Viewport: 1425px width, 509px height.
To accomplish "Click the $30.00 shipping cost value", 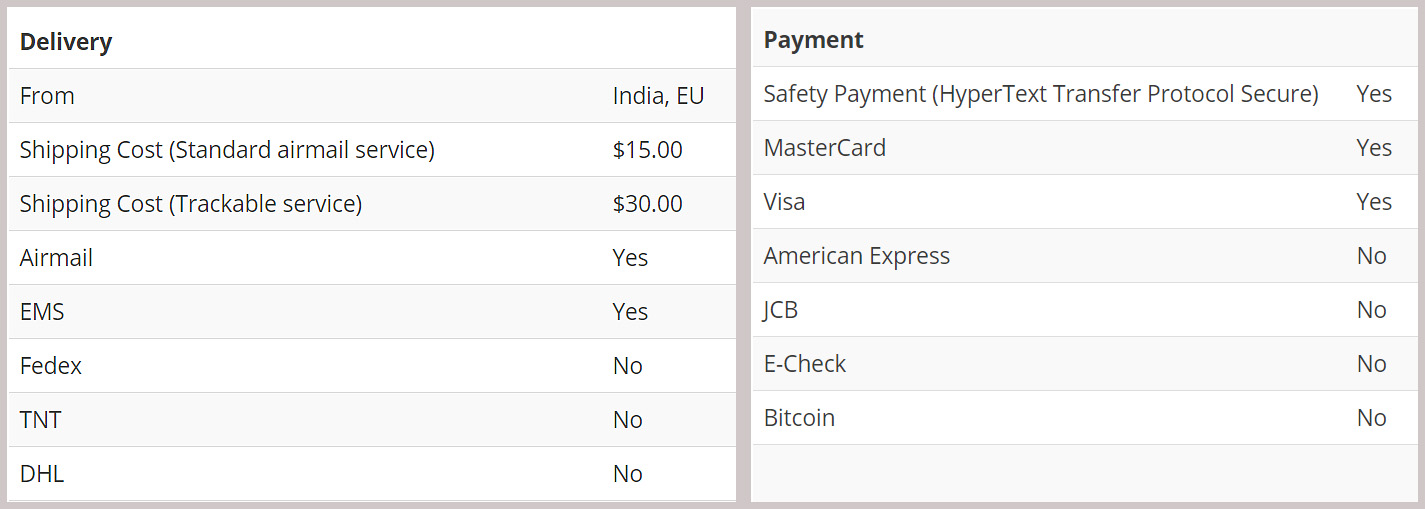I will [647, 204].
